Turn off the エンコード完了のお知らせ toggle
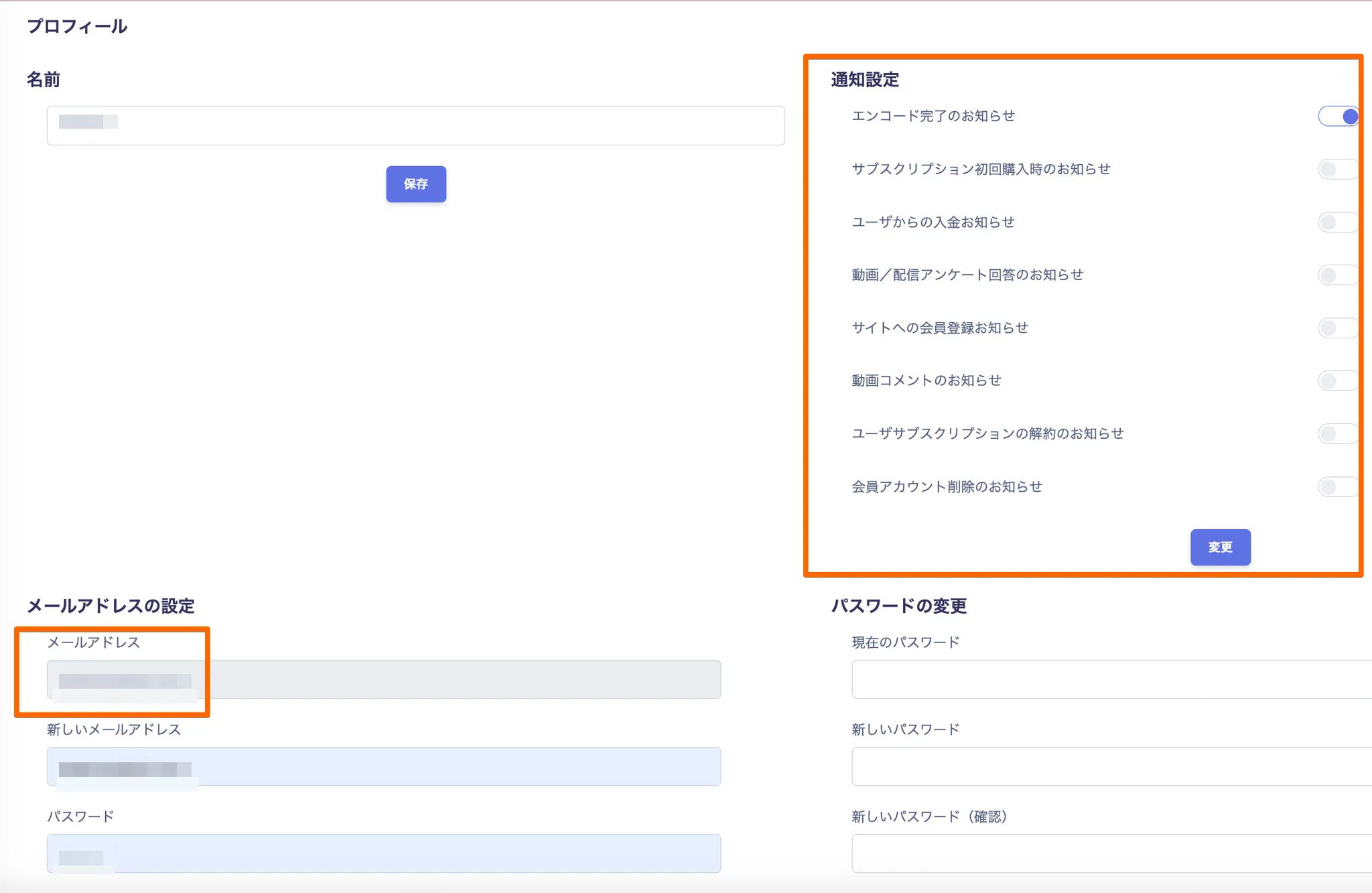 point(1337,117)
